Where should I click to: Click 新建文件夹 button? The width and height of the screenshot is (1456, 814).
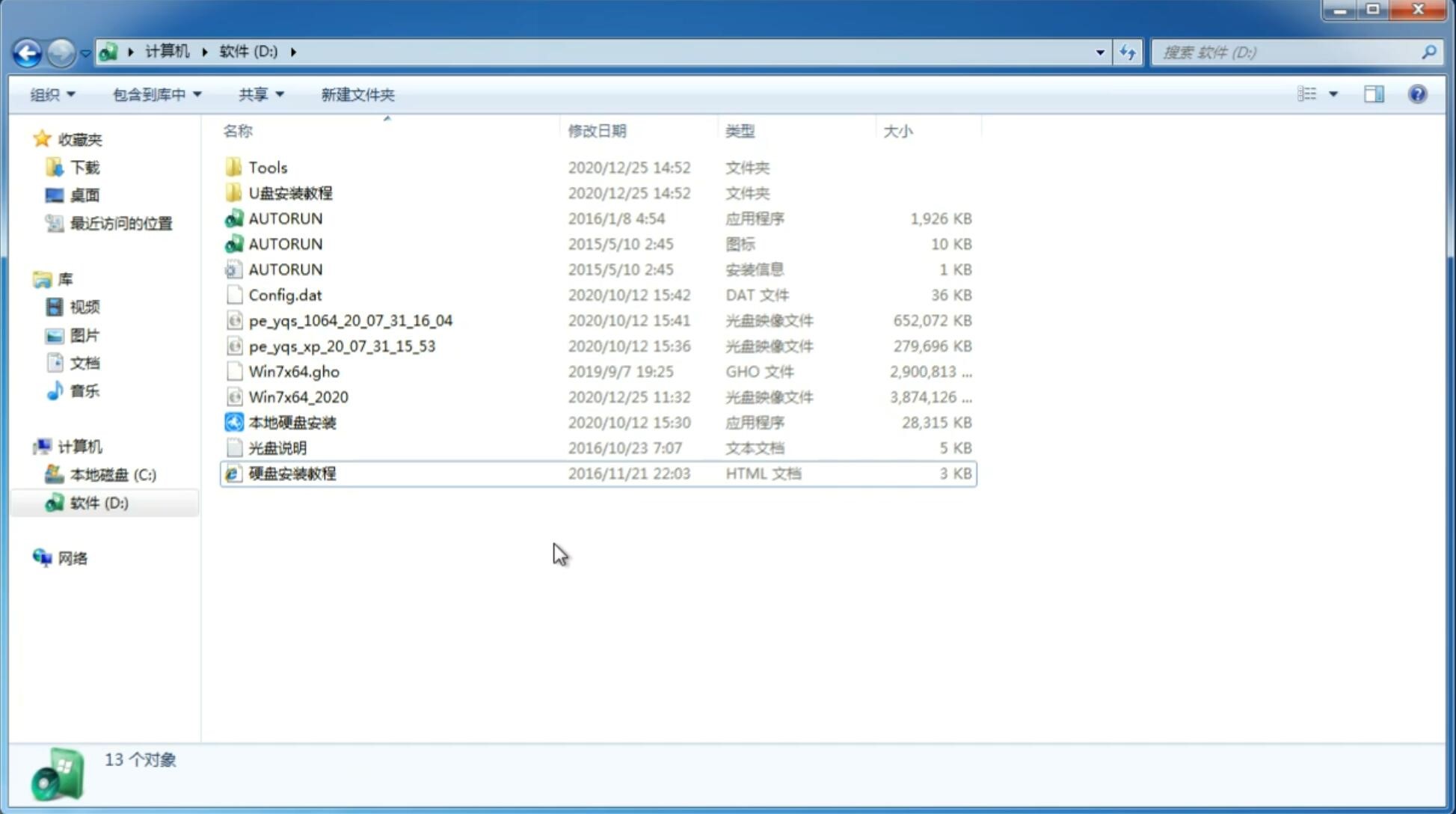click(x=357, y=94)
